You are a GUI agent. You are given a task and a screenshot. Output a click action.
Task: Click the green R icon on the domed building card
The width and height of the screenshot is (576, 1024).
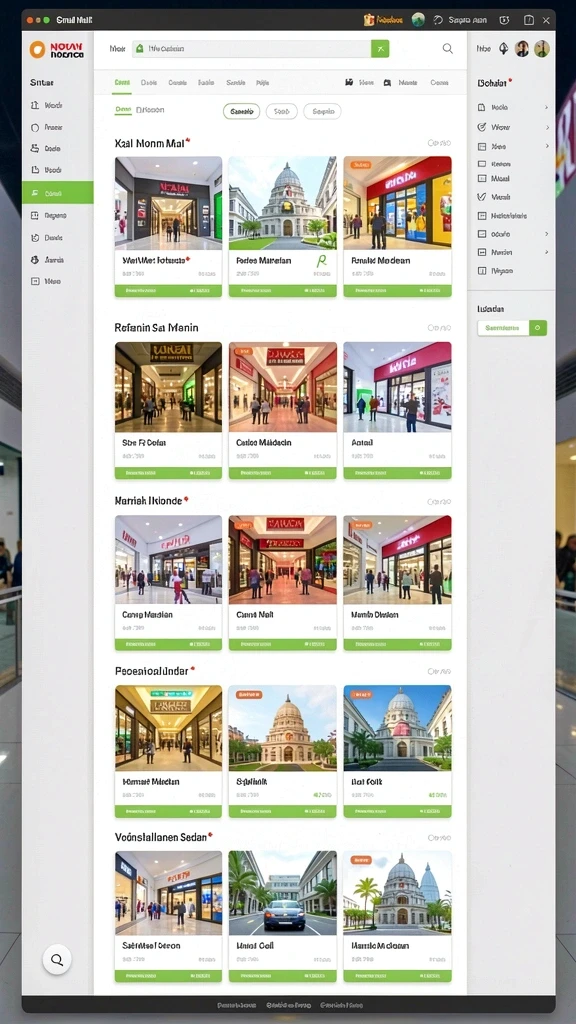321,261
